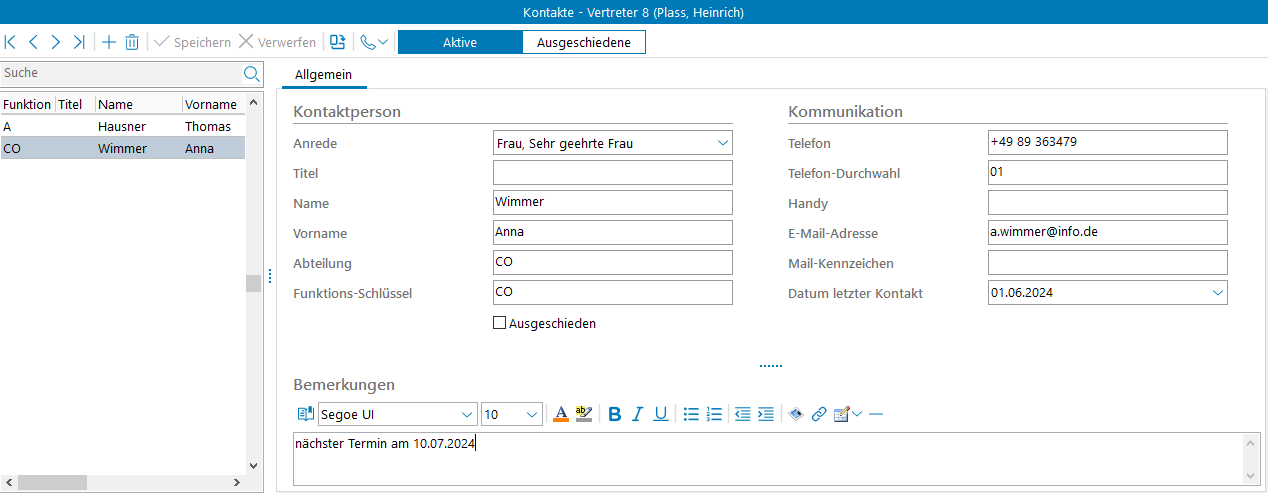
Task: Toggle underline formatting in remarks toolbar
Action: coord(661,414)
